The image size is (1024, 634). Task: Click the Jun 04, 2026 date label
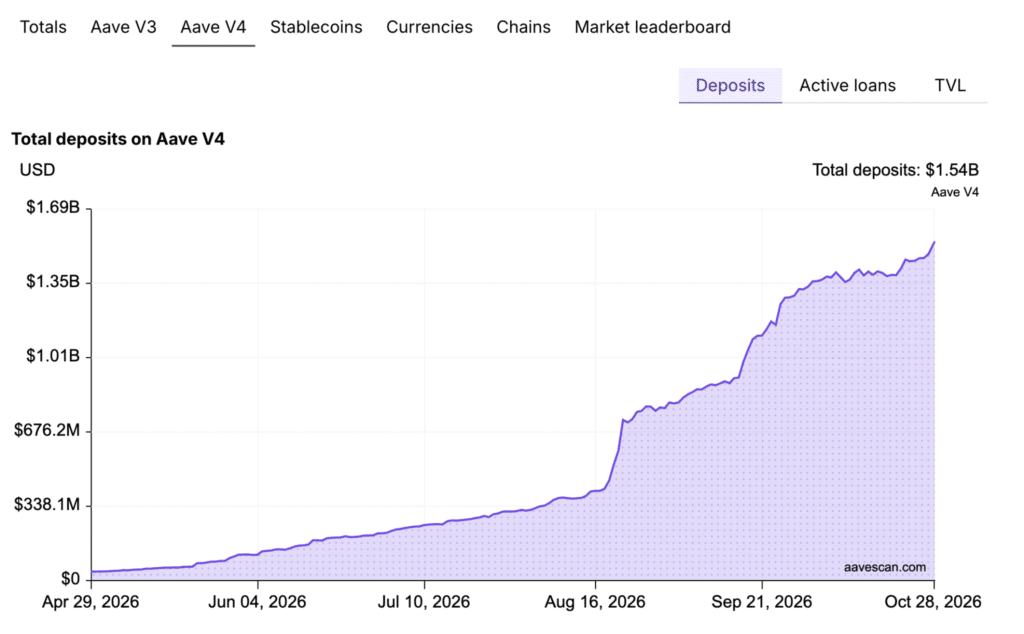257,602
